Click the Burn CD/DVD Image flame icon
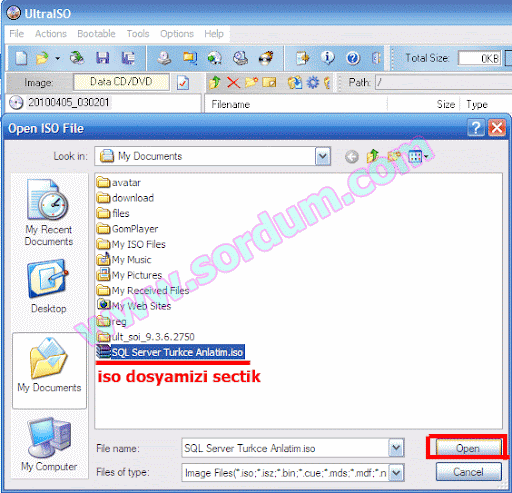 (x=266, y=58)
